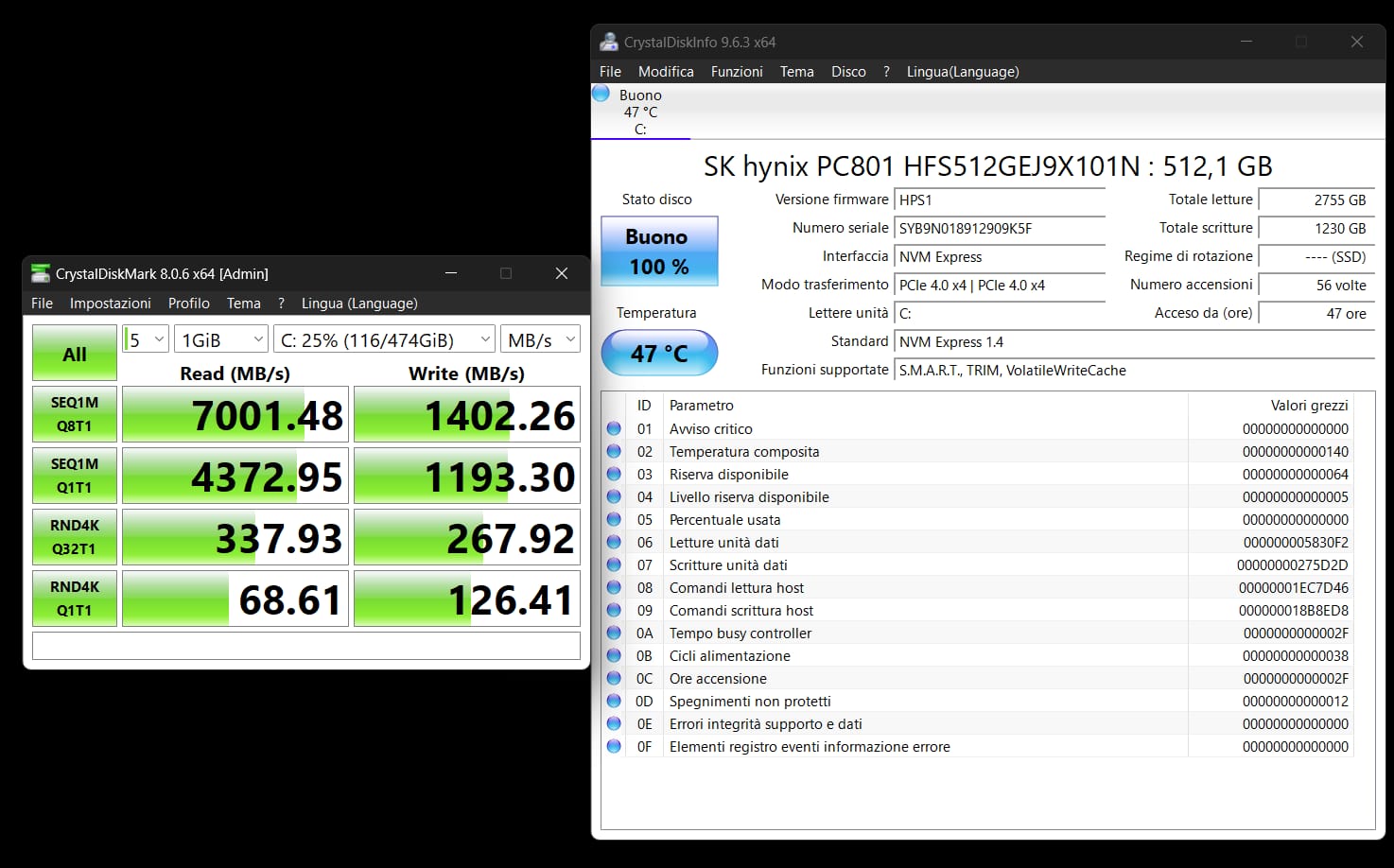Click the Totale letture value 2755 GB
The width and height of the screenshot is (1394, 868).
point(1316,200)
